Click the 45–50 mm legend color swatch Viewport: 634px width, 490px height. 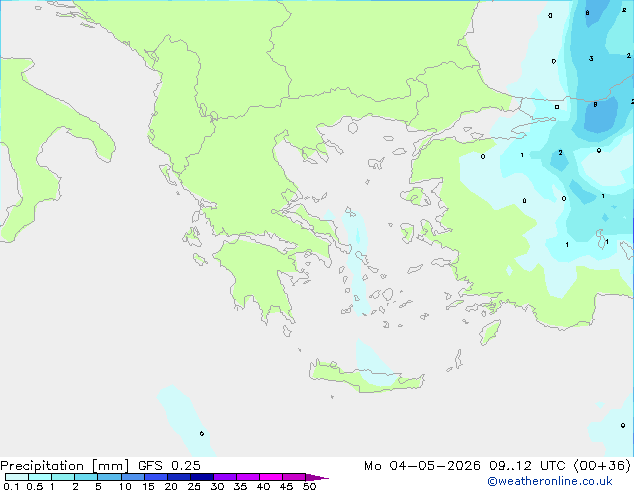[x=294, y=477]
